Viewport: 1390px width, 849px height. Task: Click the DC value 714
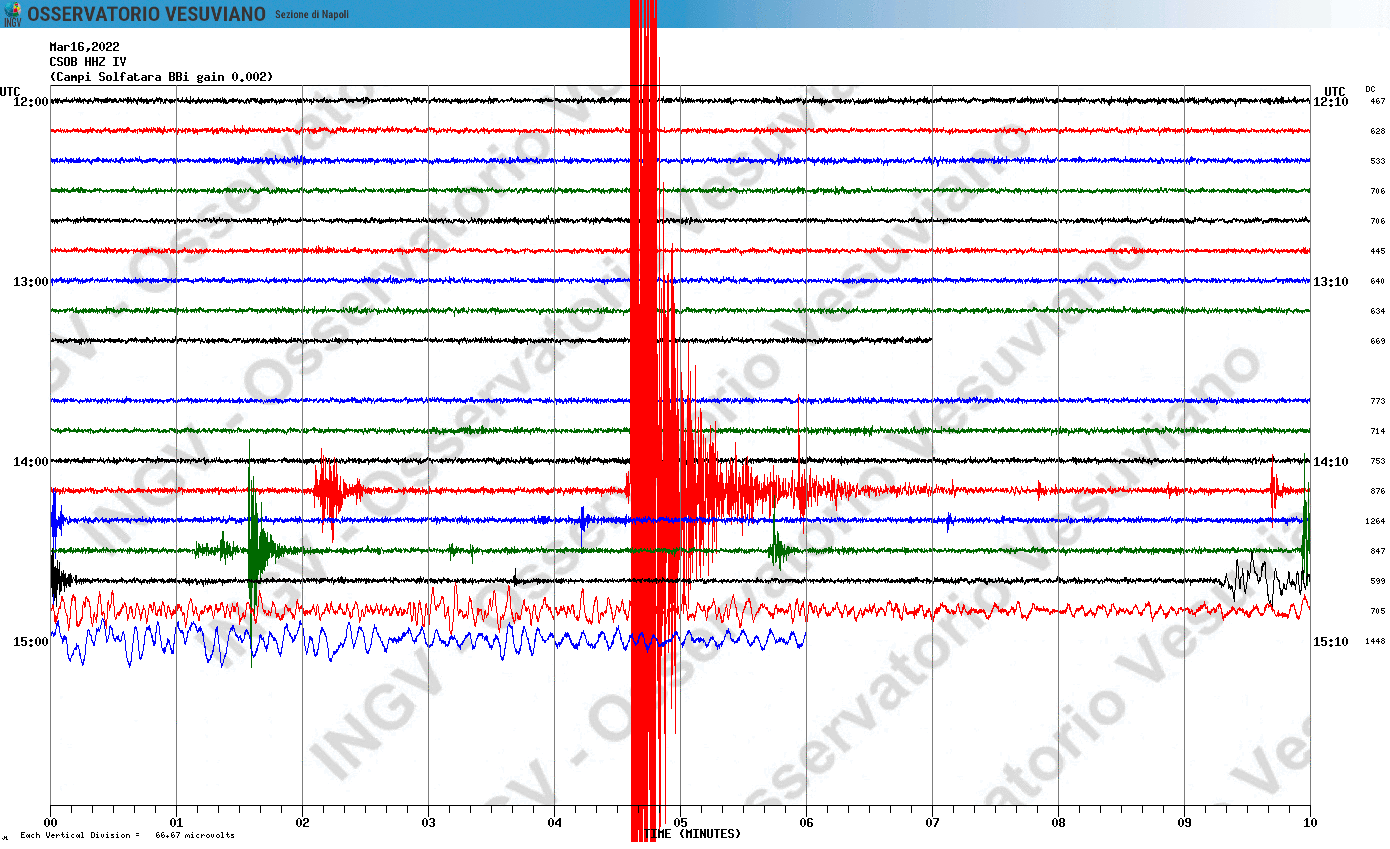point(1377,431)
